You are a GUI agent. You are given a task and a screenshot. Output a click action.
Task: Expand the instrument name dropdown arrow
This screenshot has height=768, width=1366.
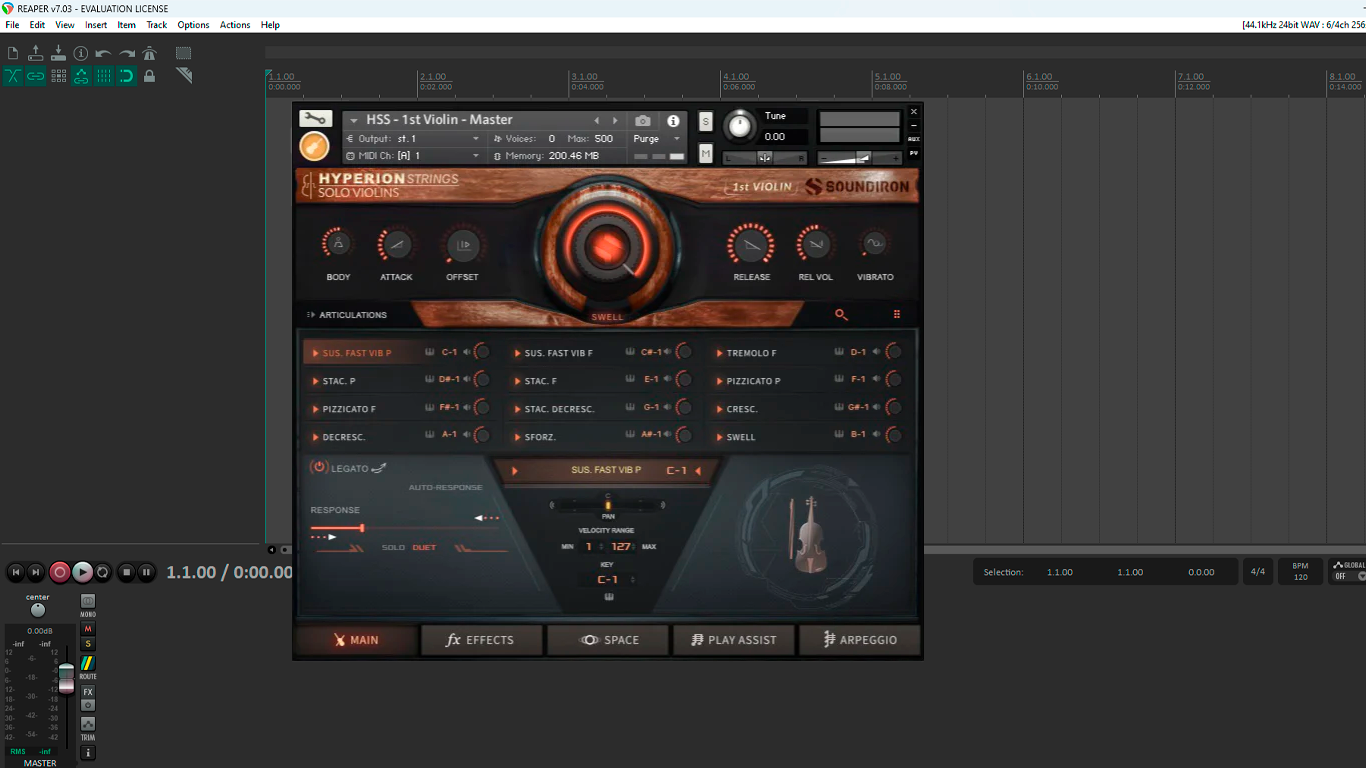[x=353, y=120]
